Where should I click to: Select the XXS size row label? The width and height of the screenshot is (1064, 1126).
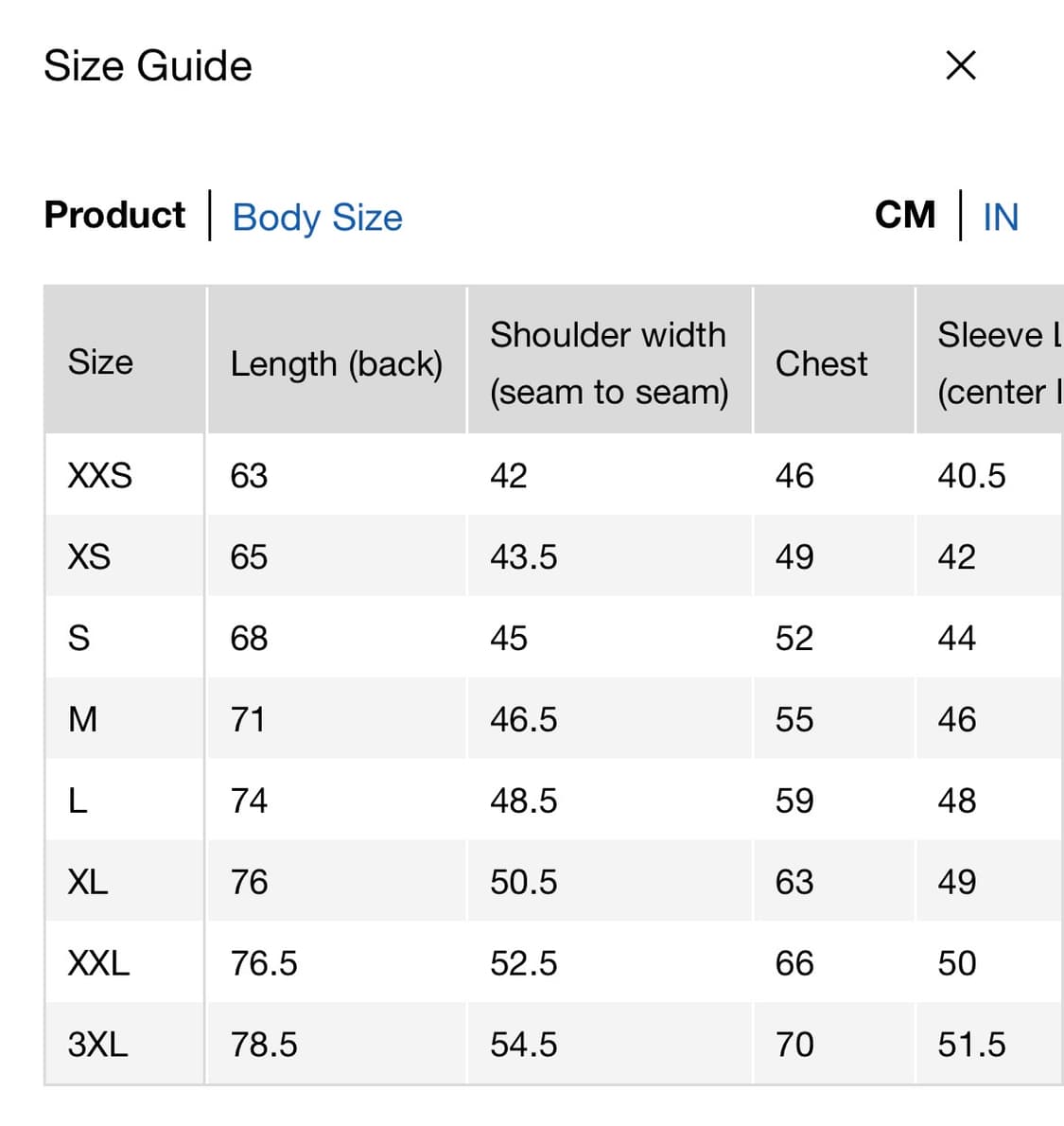99,475
